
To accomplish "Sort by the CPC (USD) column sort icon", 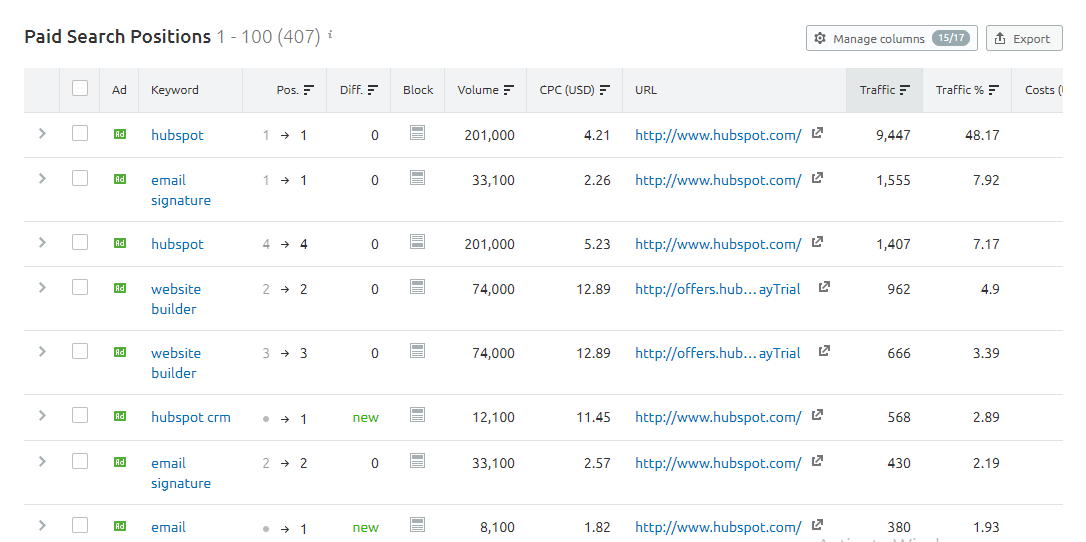I will (605, 90).
